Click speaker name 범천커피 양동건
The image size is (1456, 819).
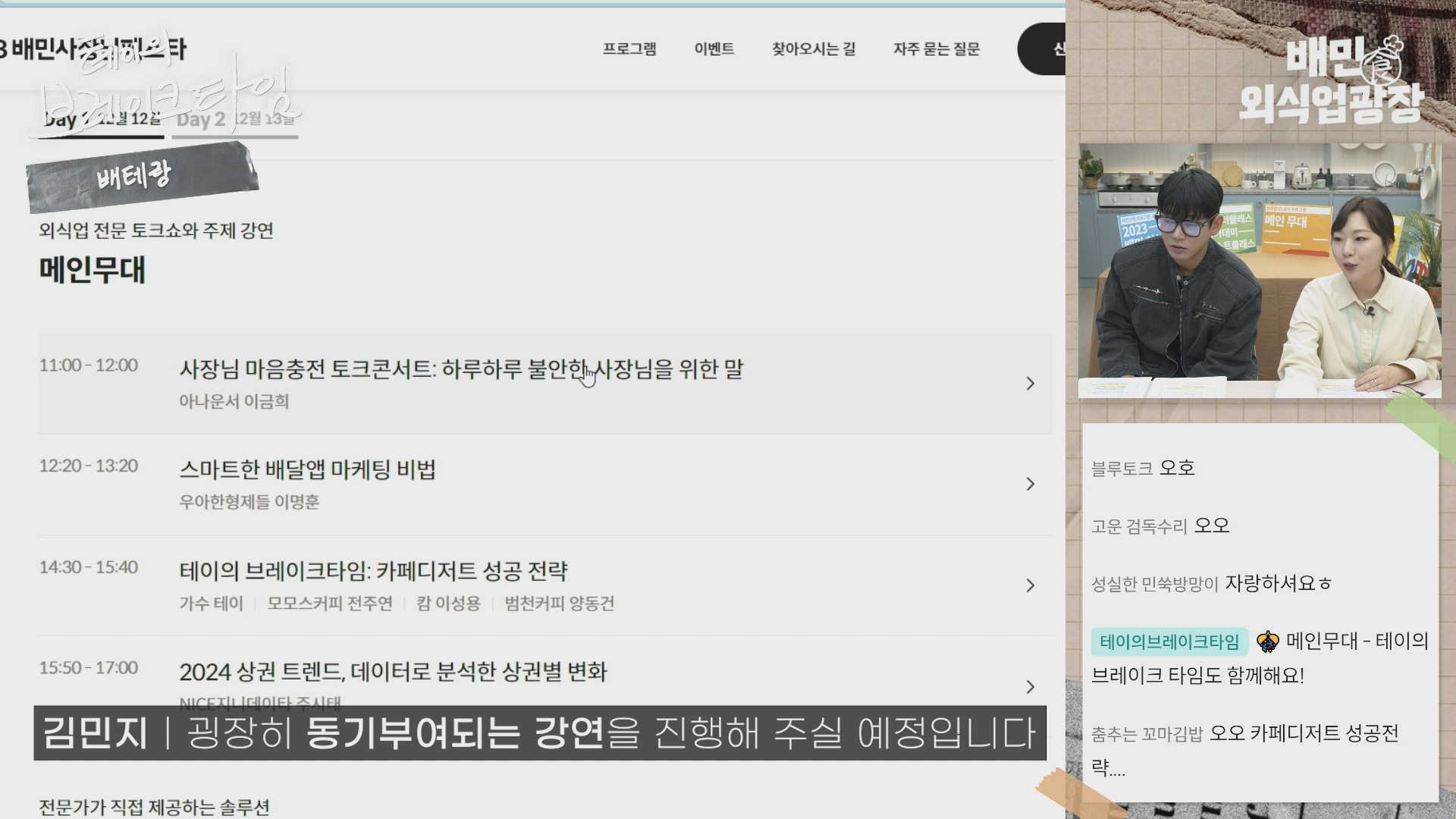560,604
